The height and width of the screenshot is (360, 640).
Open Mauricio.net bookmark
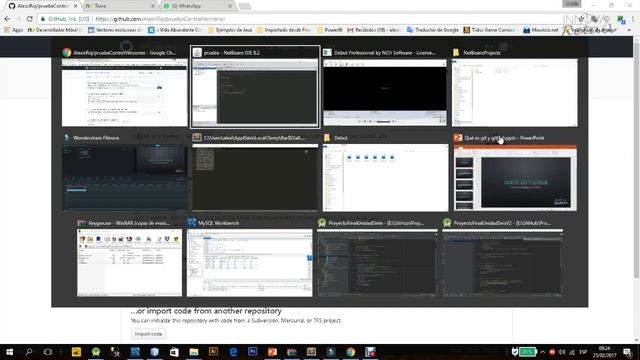[x=541, y=30]
